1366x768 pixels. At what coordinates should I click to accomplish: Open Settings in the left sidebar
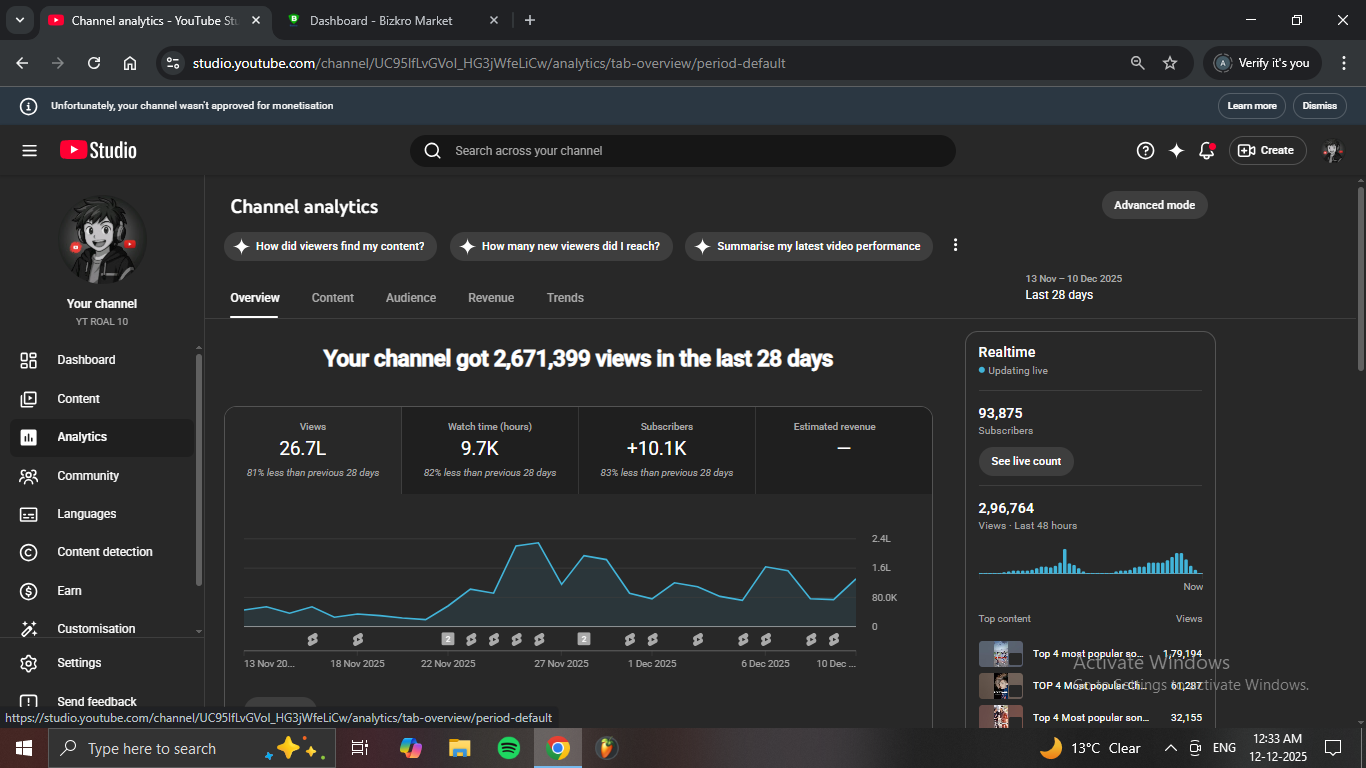click(x=79, y=663)
